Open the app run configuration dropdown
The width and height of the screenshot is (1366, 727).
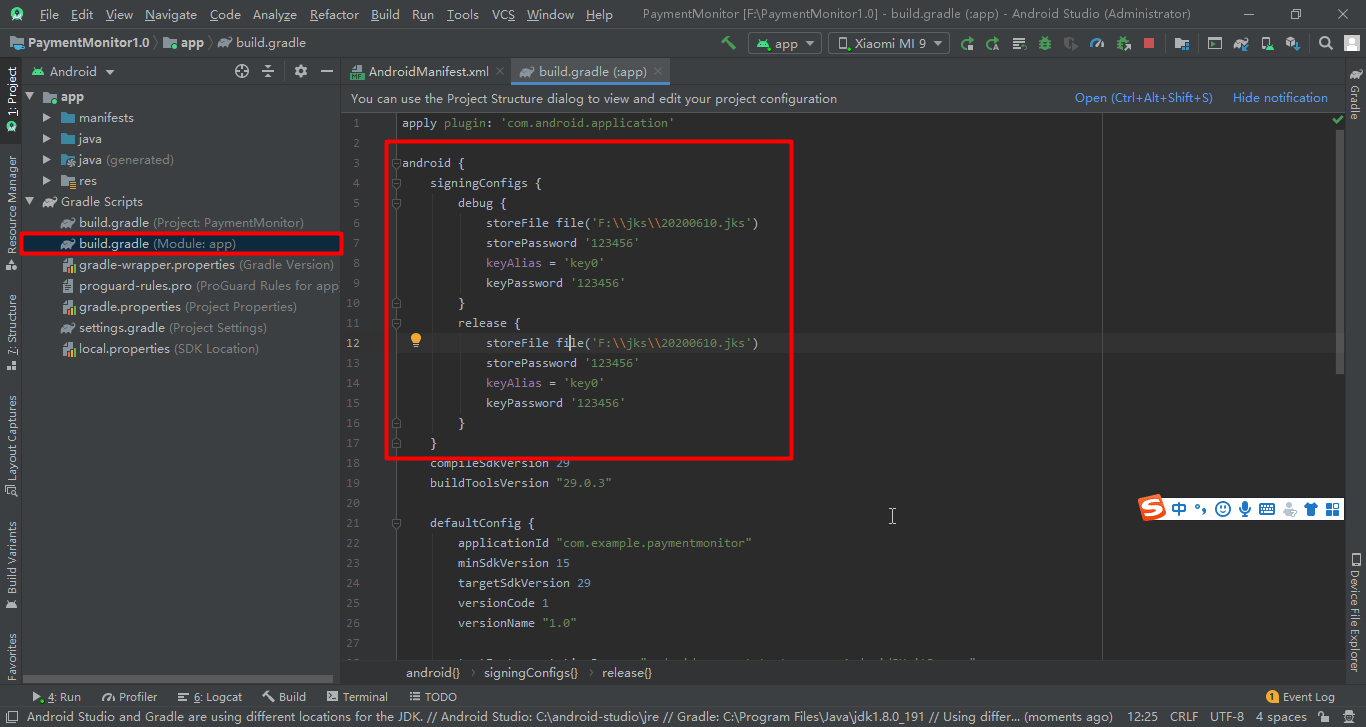784,43
